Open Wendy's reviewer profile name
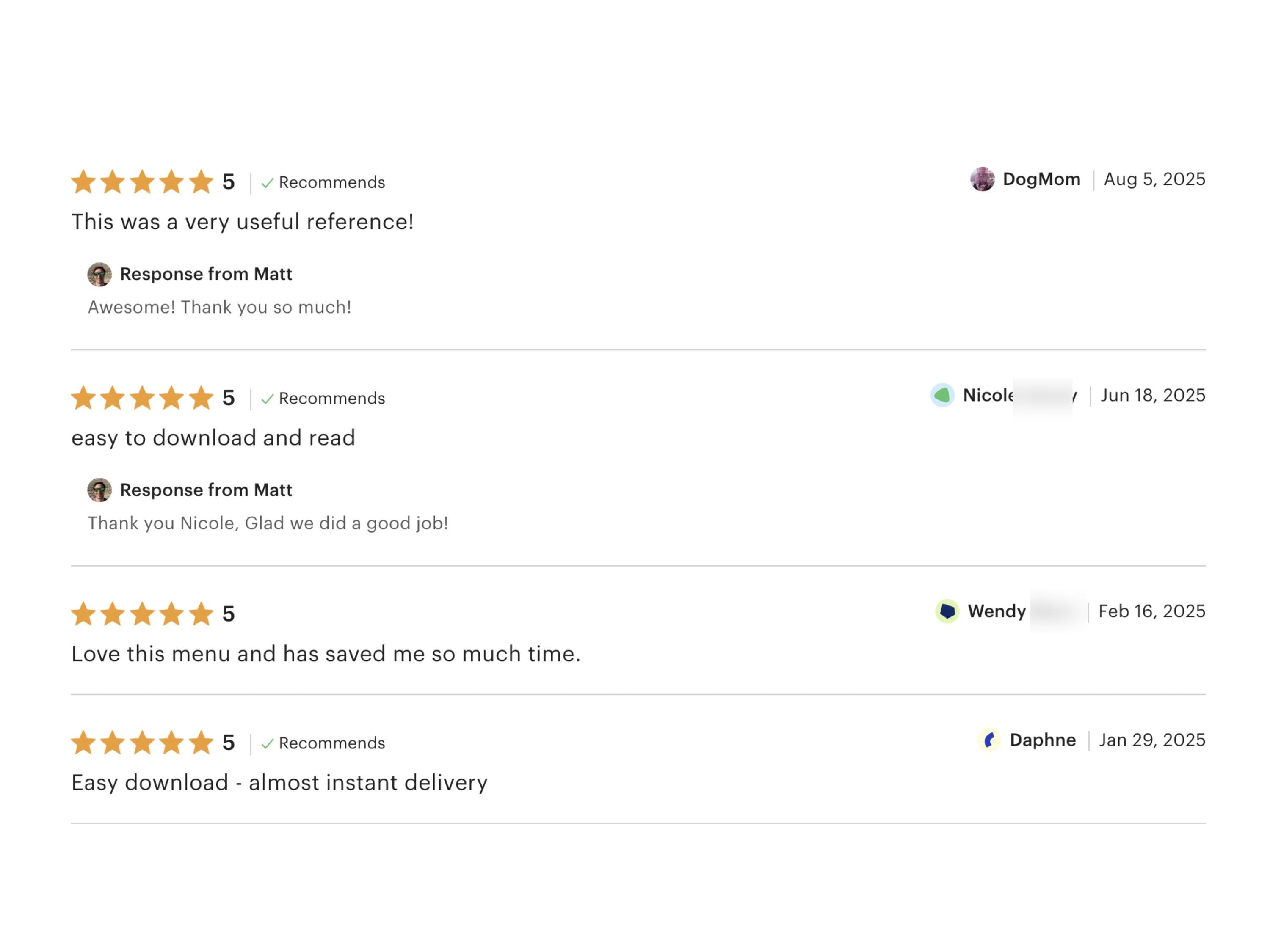This screenshot has height=952, width=1270. pos(996,611)
